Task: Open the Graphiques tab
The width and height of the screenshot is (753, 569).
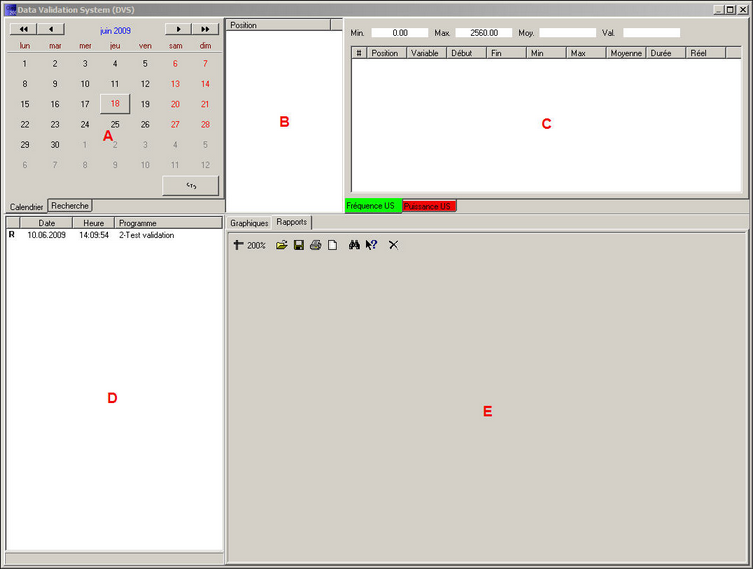Action: coord(249,223)
